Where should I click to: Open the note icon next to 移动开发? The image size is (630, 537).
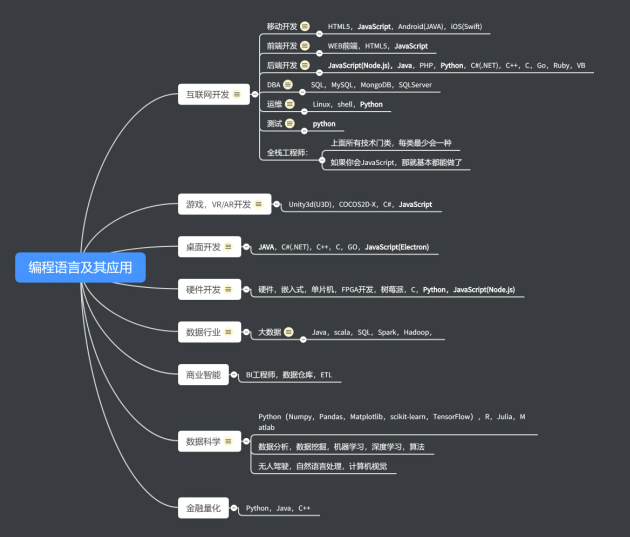(304, 26)
